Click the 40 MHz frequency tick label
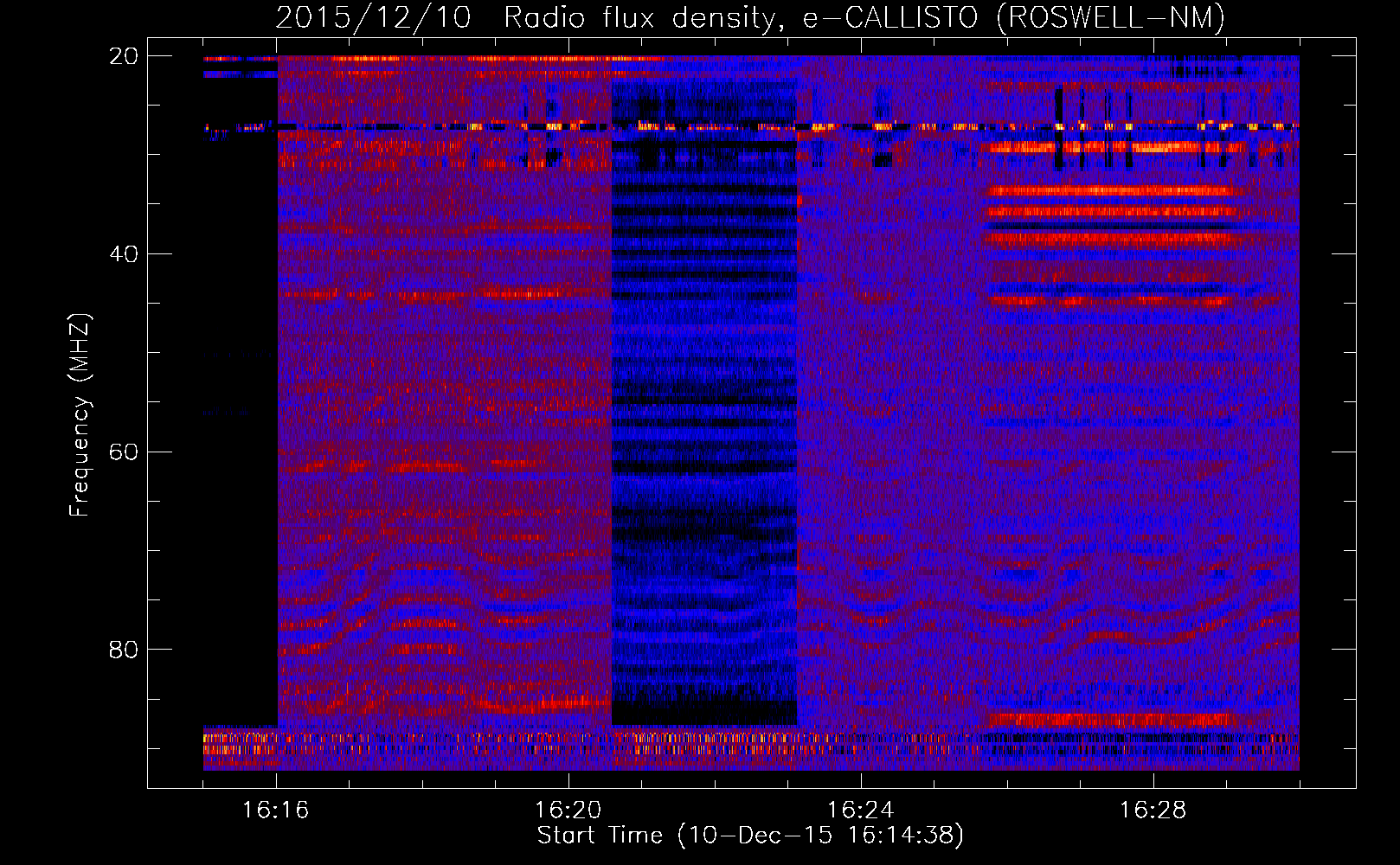 (124, 254)
